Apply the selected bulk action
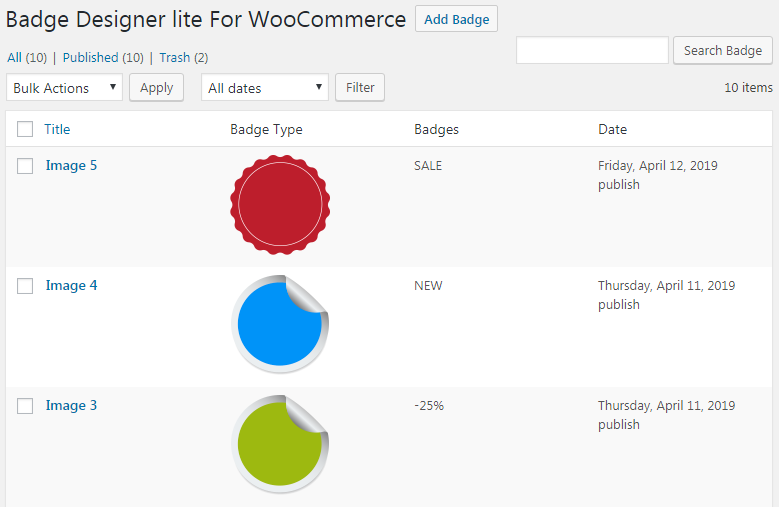The image size is (779, 507). (x=156, y=87)
